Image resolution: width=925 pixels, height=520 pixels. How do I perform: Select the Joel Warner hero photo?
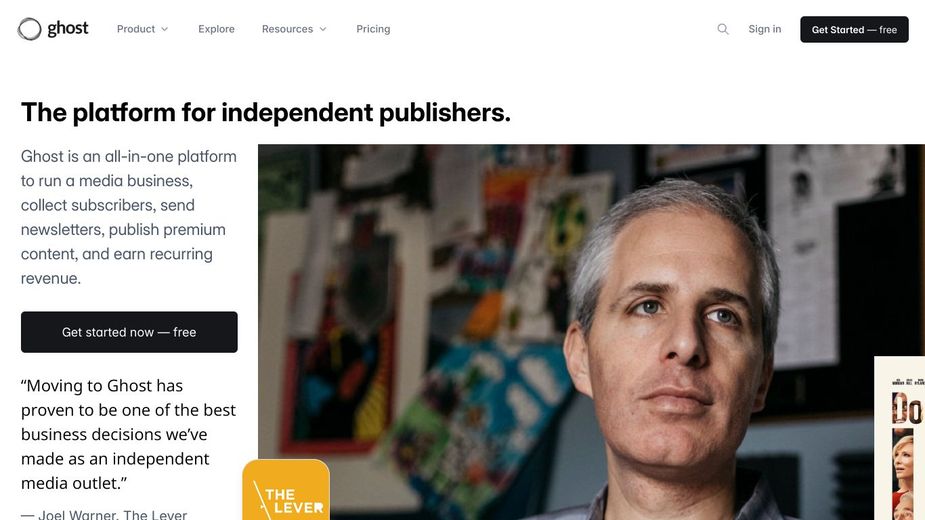coord(591,332)
